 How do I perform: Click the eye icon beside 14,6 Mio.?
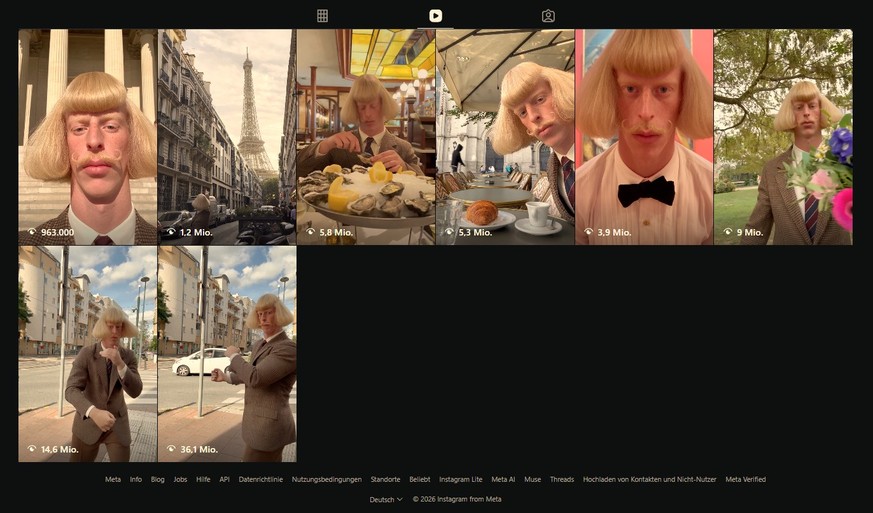(x=32, y=449)
